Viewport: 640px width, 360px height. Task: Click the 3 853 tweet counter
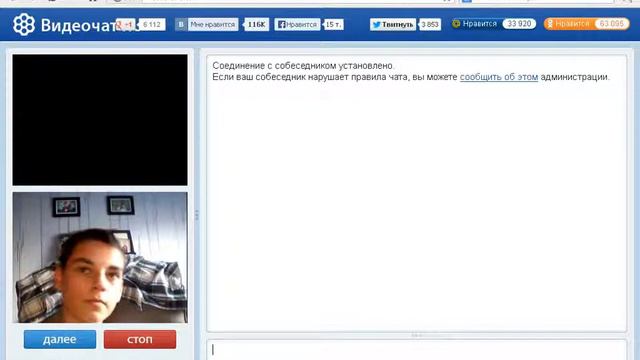430,24
